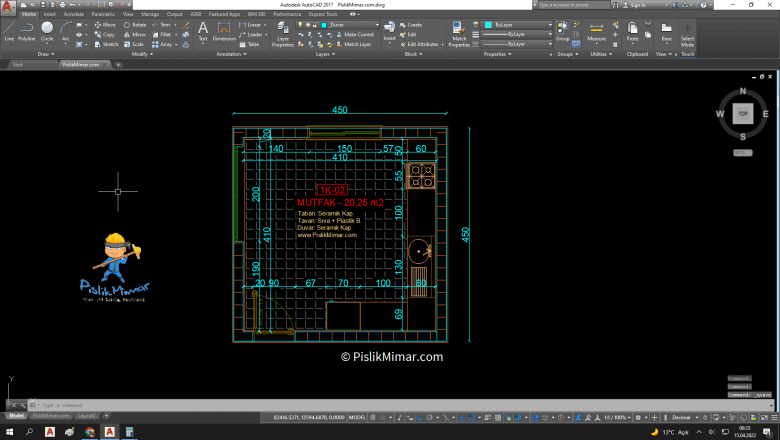Switch to the Annotate ribbon tab
Viewport: 780px width, 440px height.
click(73, 15)
